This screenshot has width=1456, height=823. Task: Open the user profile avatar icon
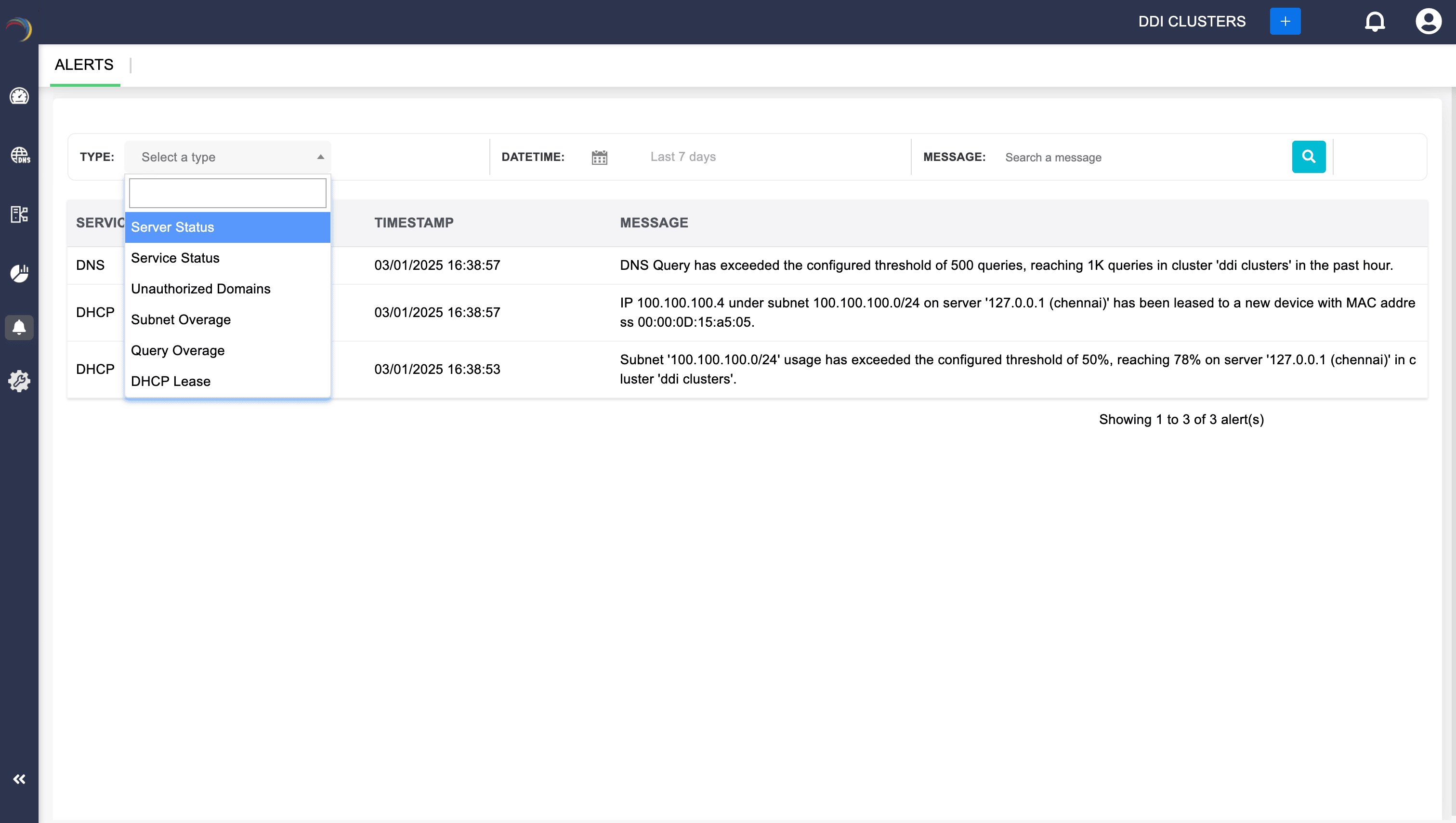(1428, 22)
